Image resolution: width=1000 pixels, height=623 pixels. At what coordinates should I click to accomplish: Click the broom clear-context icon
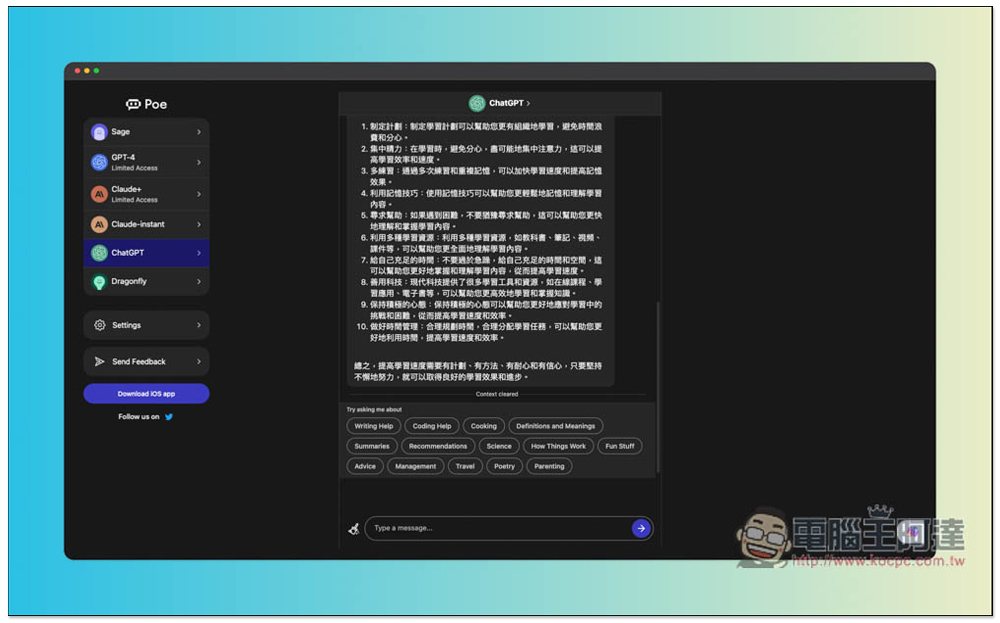(x=353, y=528)
